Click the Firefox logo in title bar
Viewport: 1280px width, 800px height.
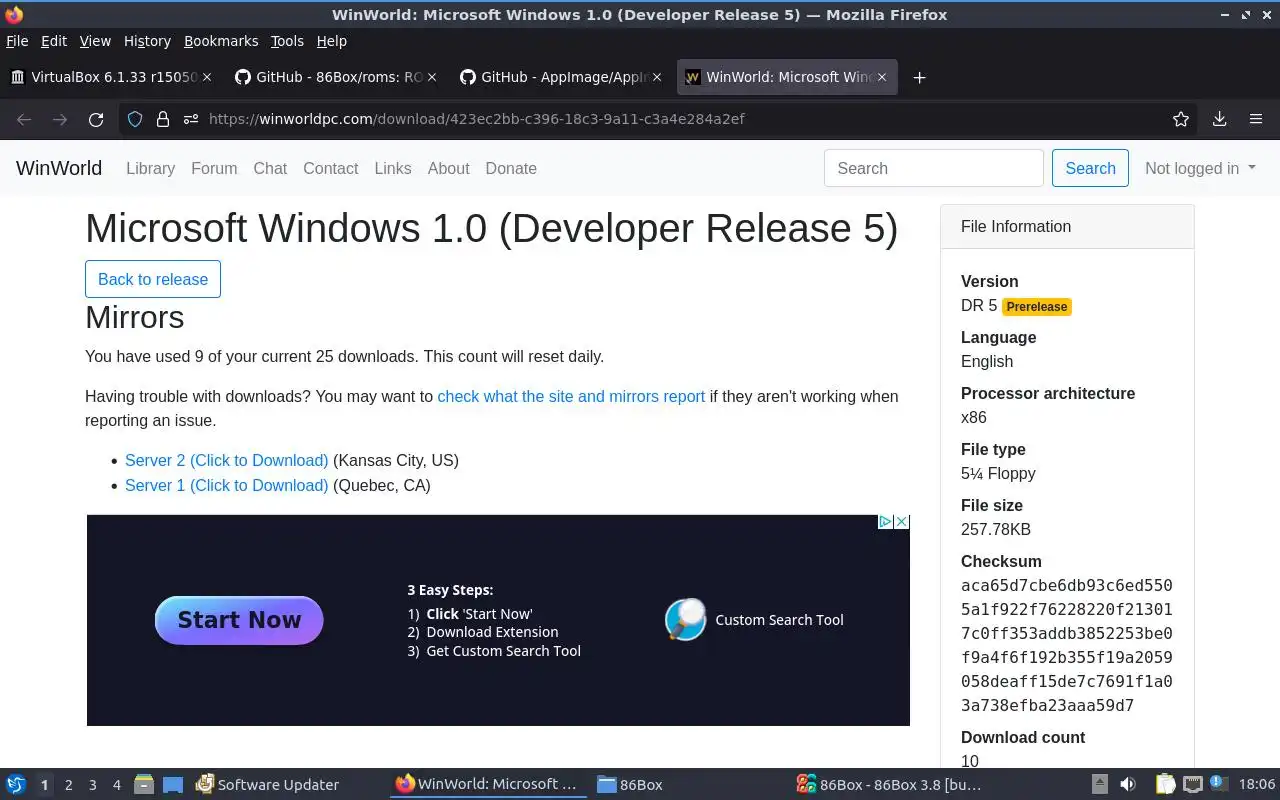[14, 14]
